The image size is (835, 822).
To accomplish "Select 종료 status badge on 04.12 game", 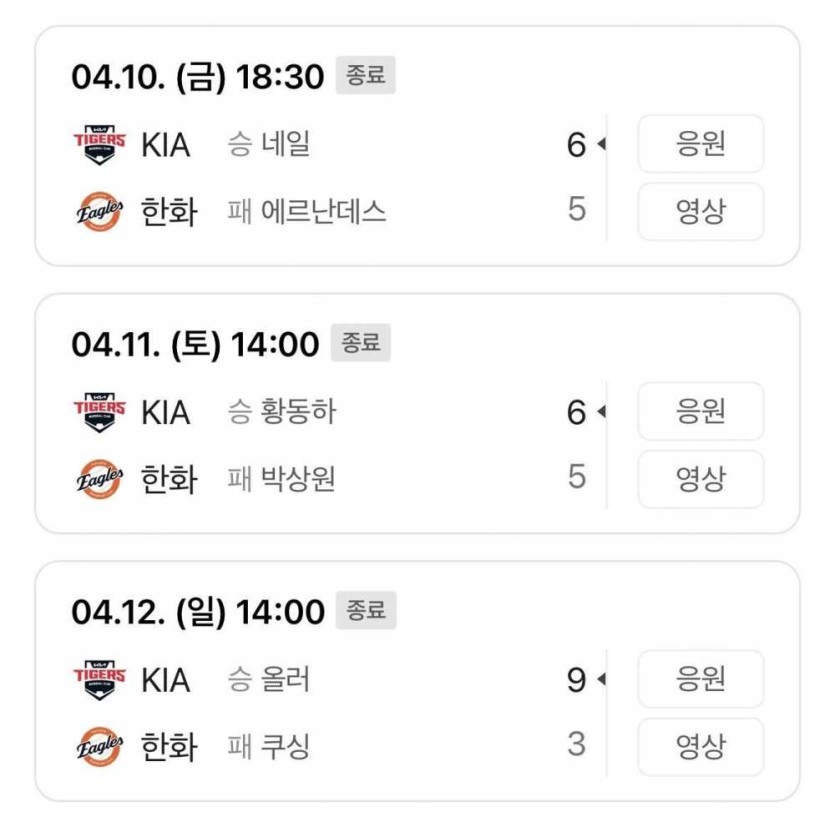I will tap(365, 611).
